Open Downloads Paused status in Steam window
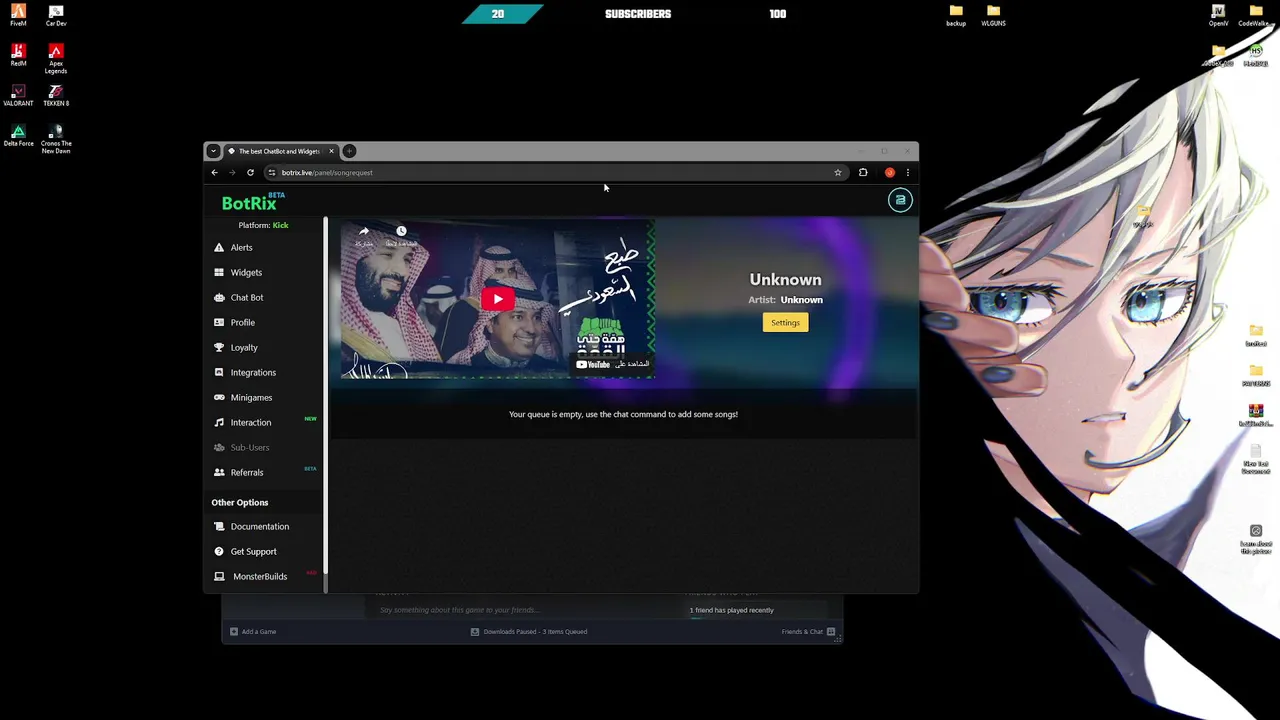This screenshot has height=720, width=1280. tap(529, 631)
